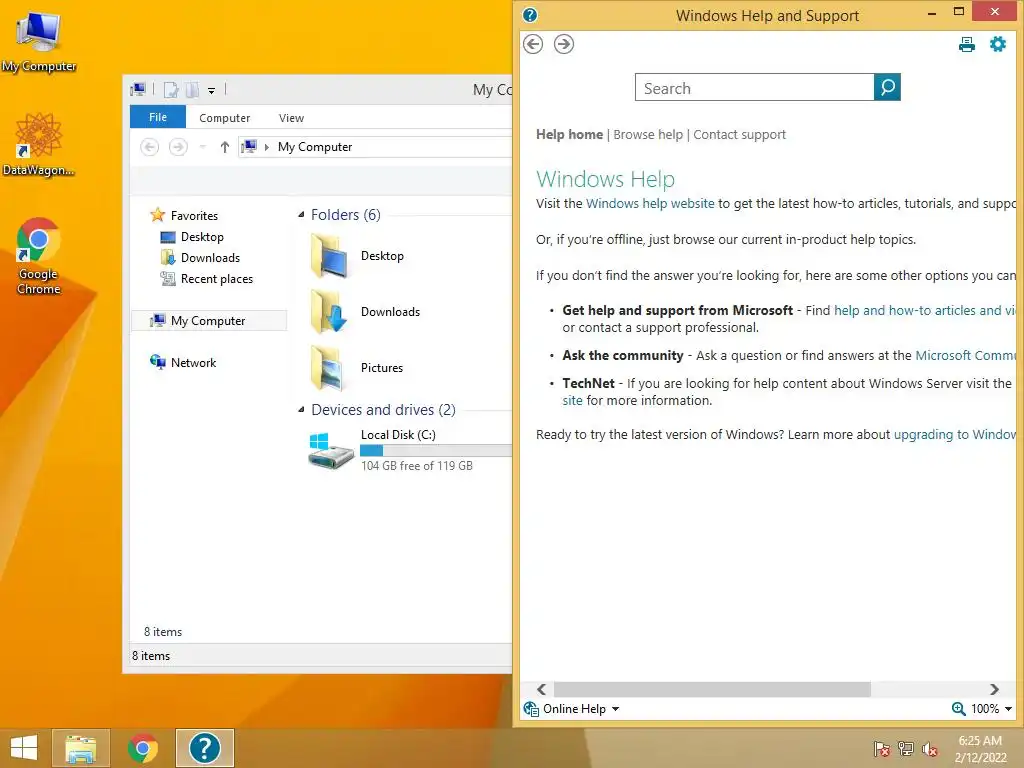The width and height of the screenshot is (1024, 768).
Task: Open File Explorer from the taskbar
Action: 80,748
